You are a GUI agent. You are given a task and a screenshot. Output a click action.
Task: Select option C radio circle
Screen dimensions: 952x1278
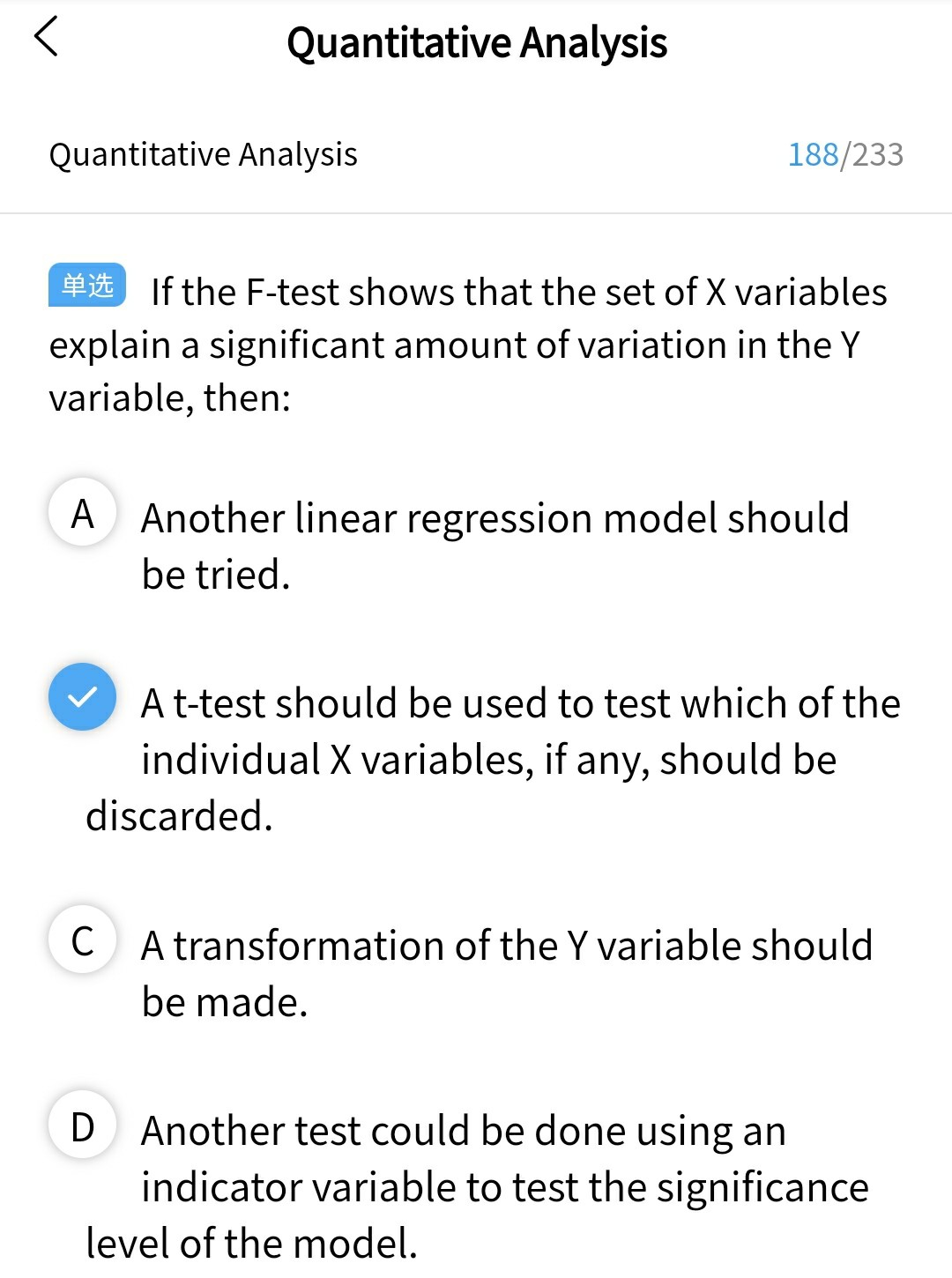pos(82,940)
